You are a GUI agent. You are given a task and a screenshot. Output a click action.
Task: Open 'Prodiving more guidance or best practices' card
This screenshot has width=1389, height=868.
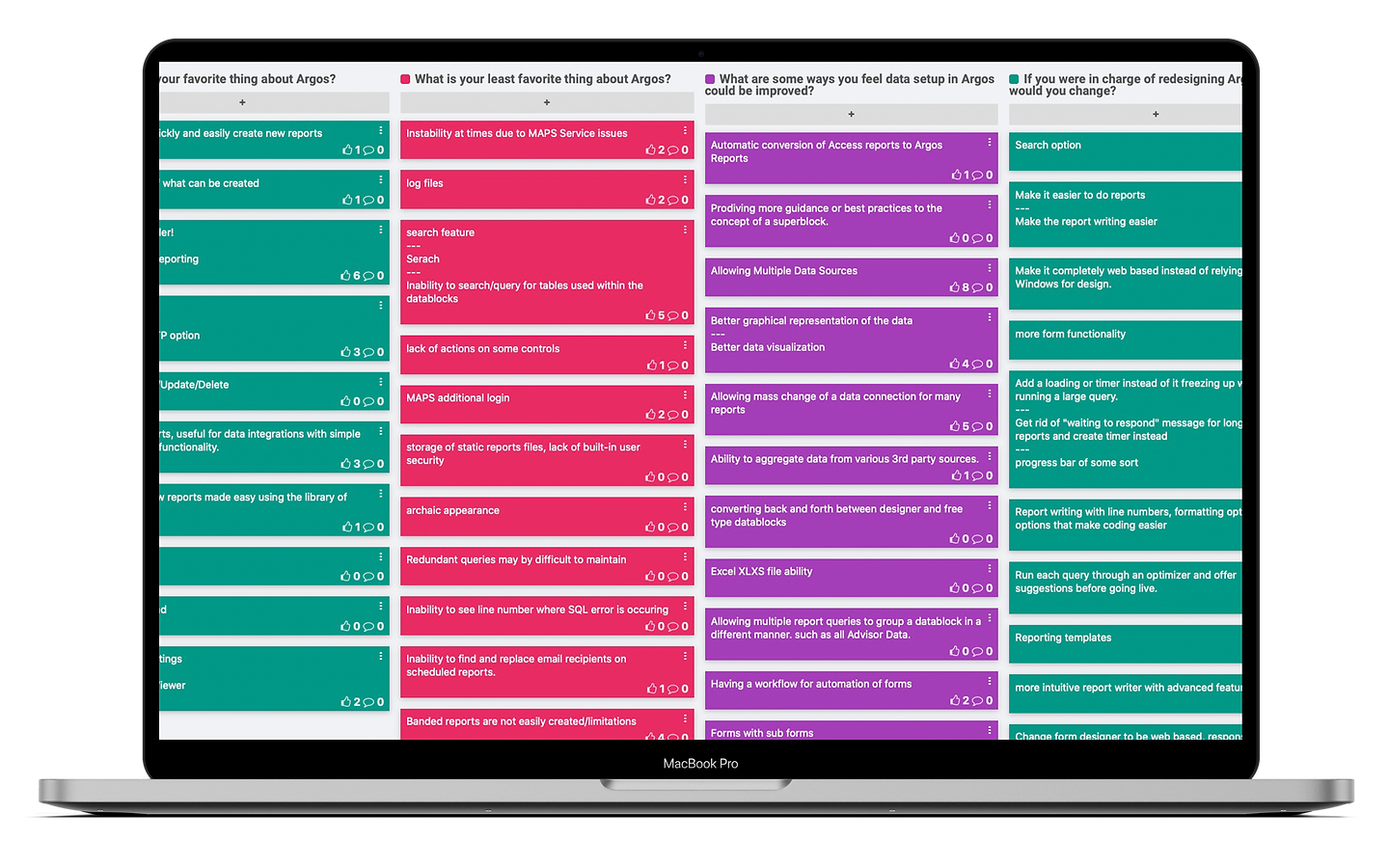tap(851, 221)
